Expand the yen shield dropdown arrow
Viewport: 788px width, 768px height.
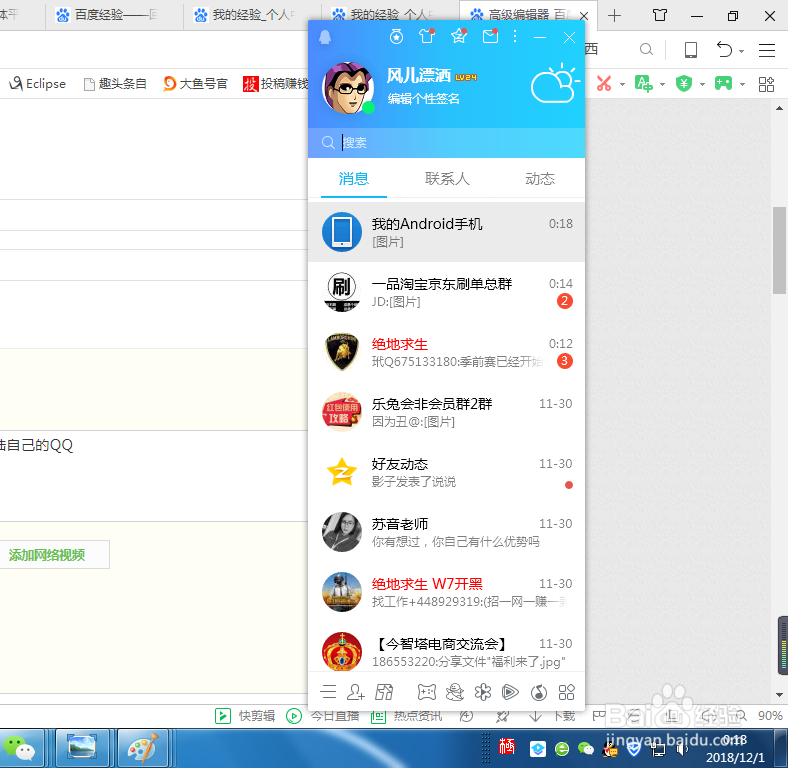(703, 84)
